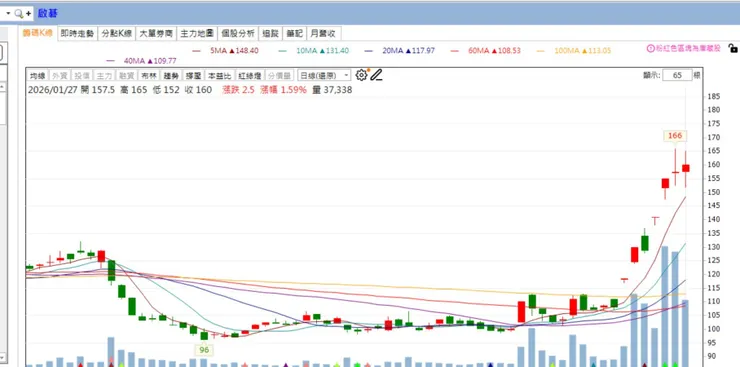
Task: Toggle the 布林 bands button
Action: coord(148,75)
